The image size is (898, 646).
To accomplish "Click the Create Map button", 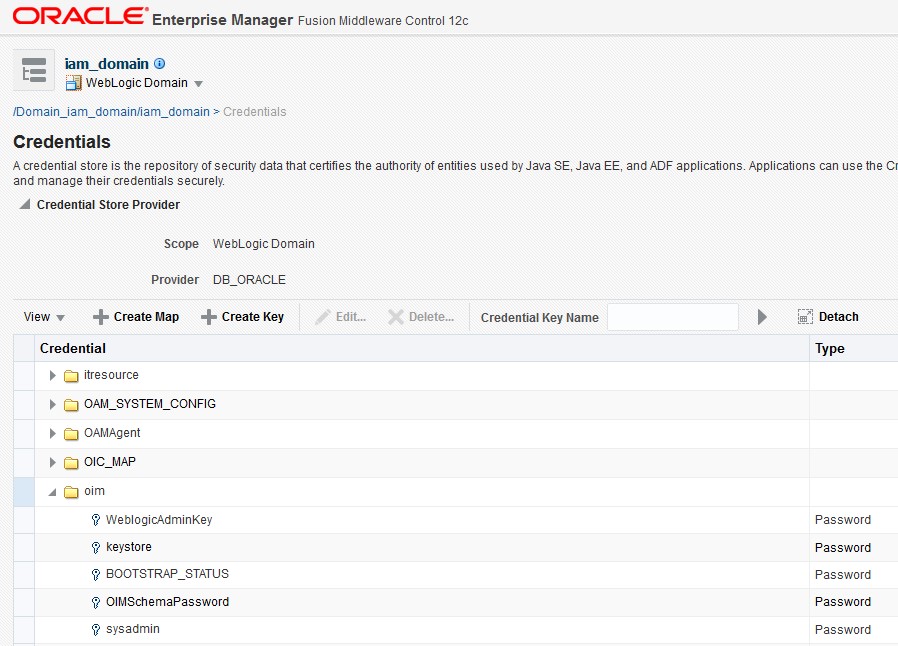I will point(135,317).
